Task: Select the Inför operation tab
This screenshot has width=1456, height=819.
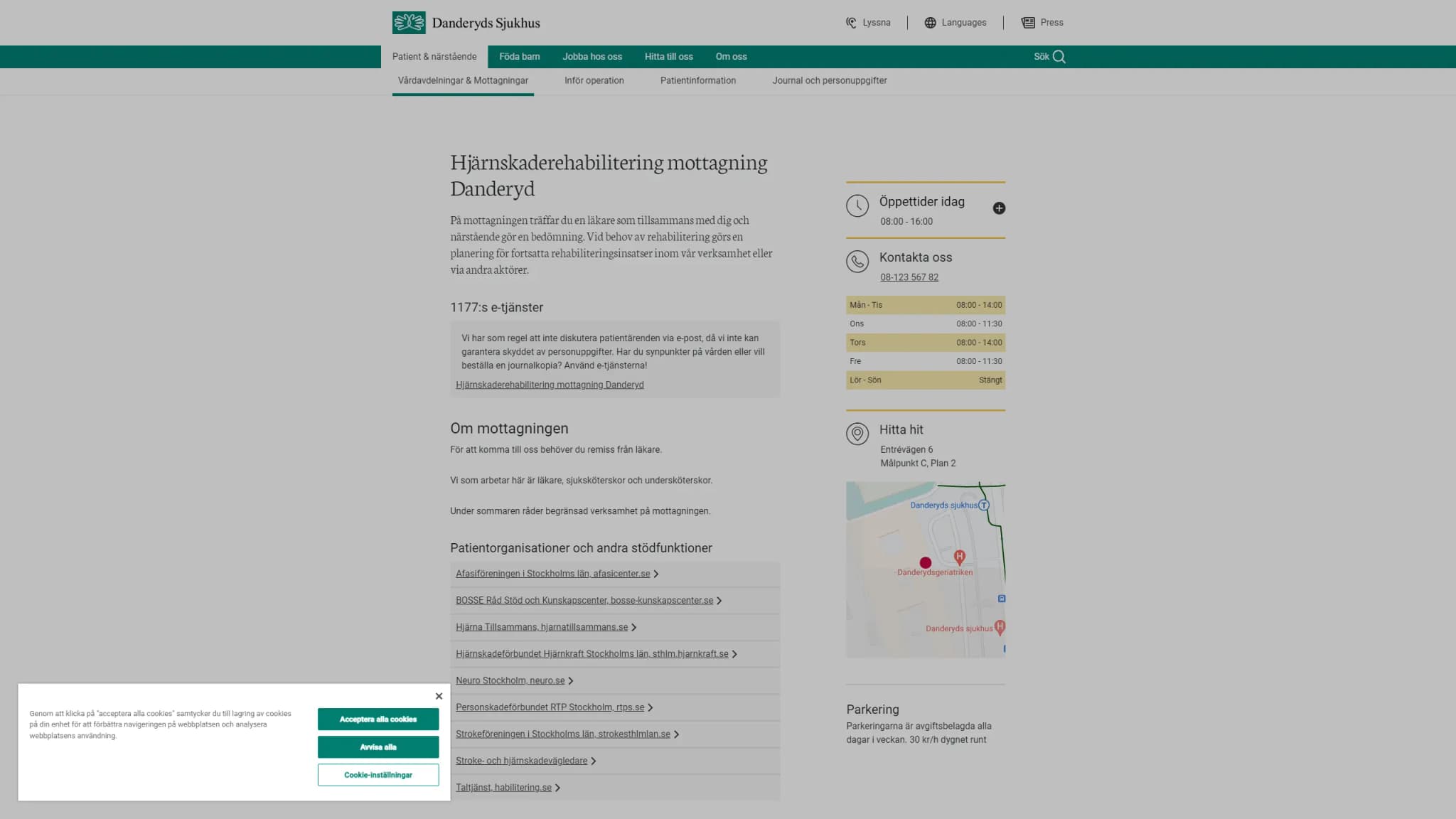Action: 594,81
